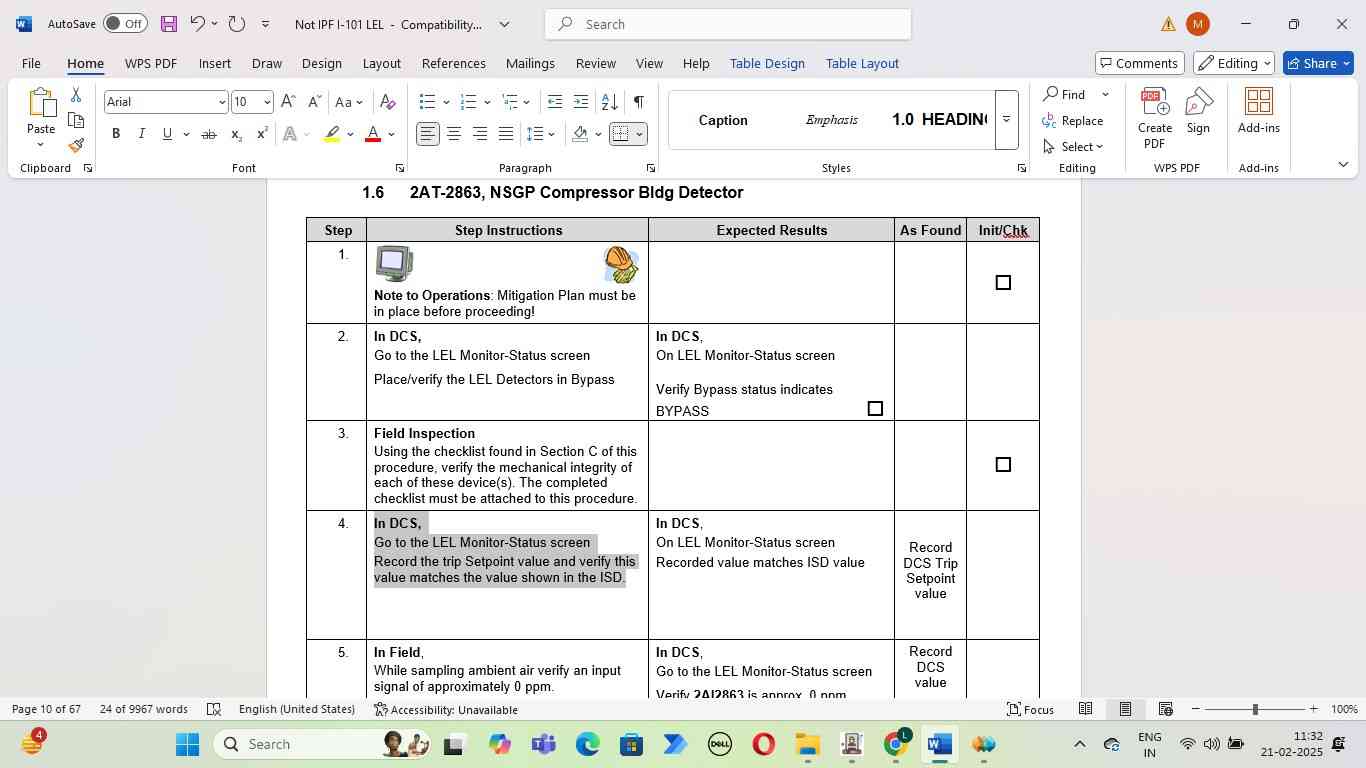Expand the Styles gallery more arrow

pos(1006,120)
